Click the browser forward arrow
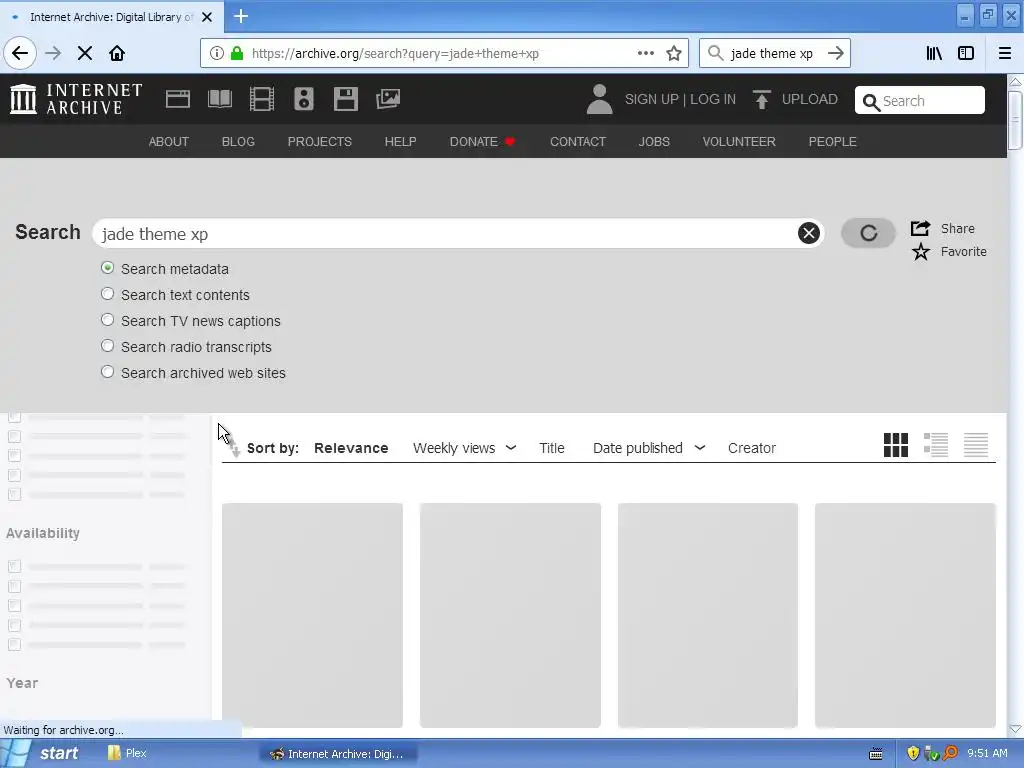 53,53
